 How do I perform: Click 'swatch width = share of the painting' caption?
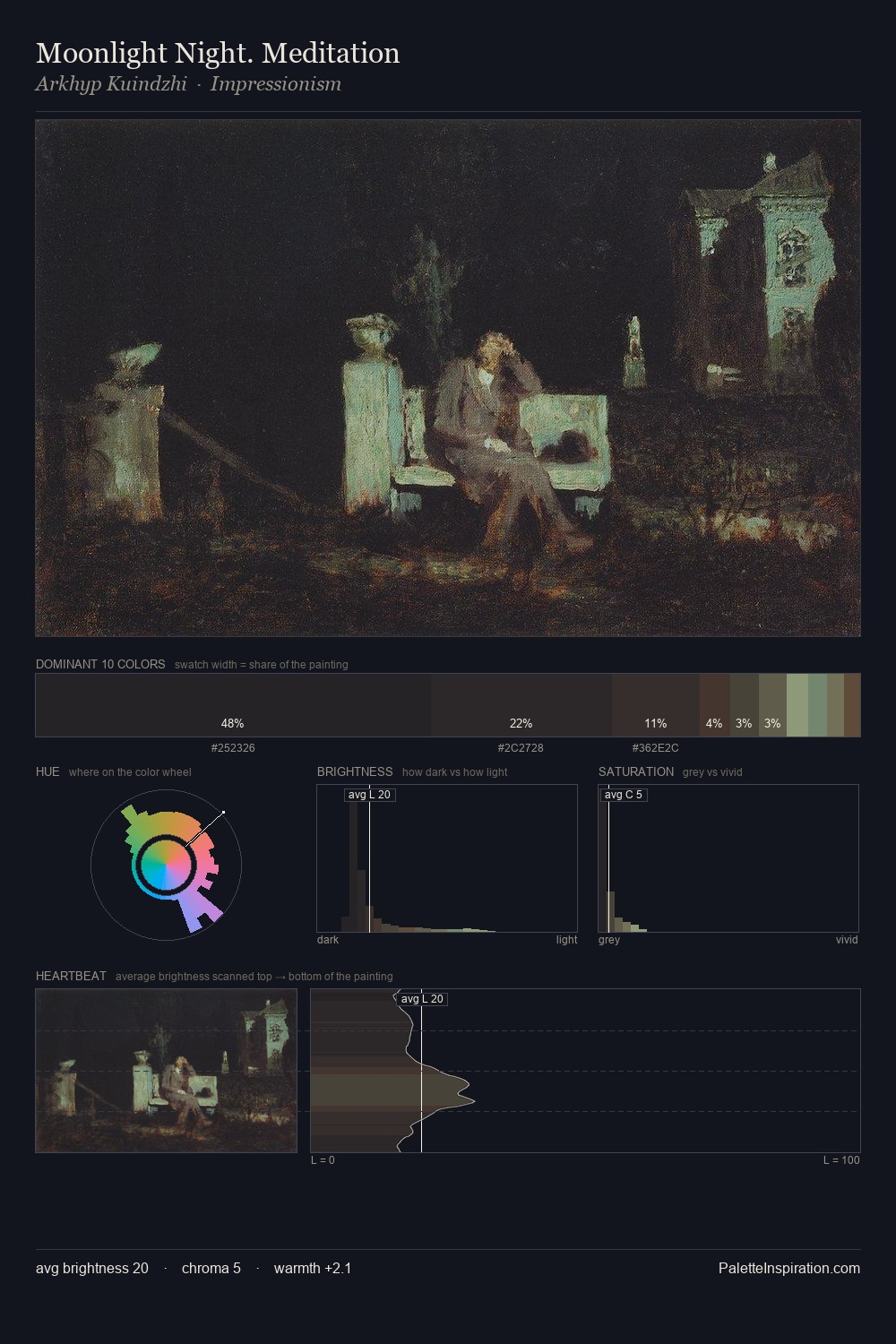(x=262, y=665)
